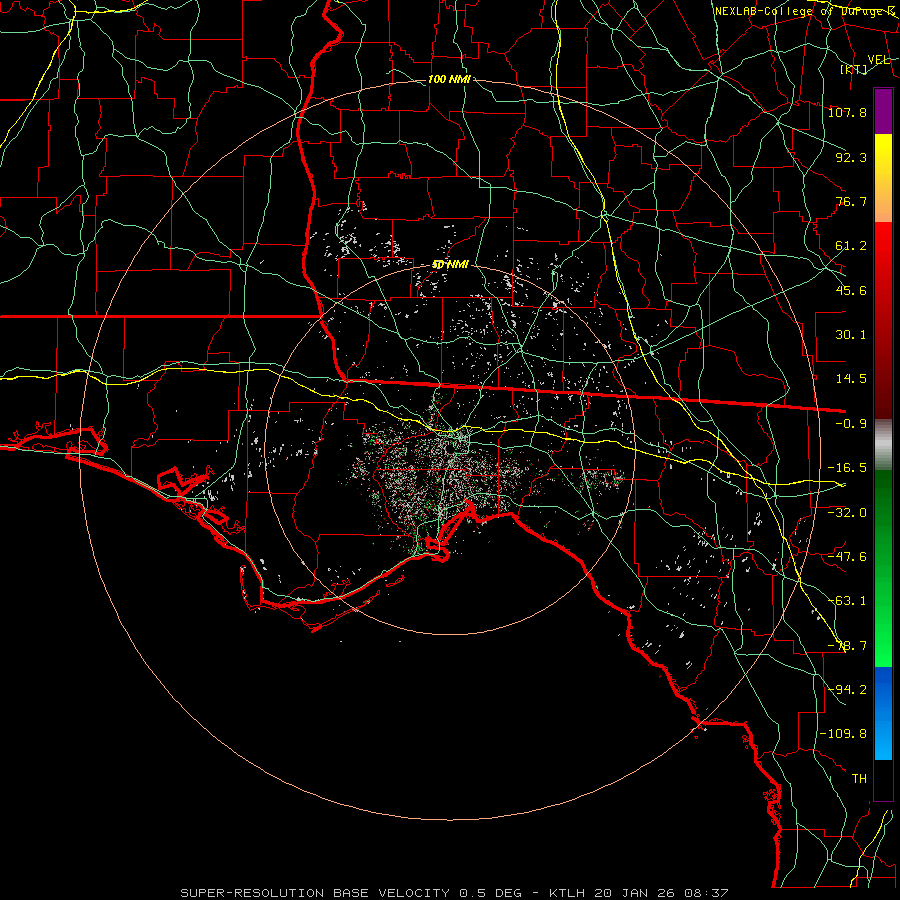Pick the green segment of the color bar
Viewport: 900px width, 900px height.
point(883,568)
